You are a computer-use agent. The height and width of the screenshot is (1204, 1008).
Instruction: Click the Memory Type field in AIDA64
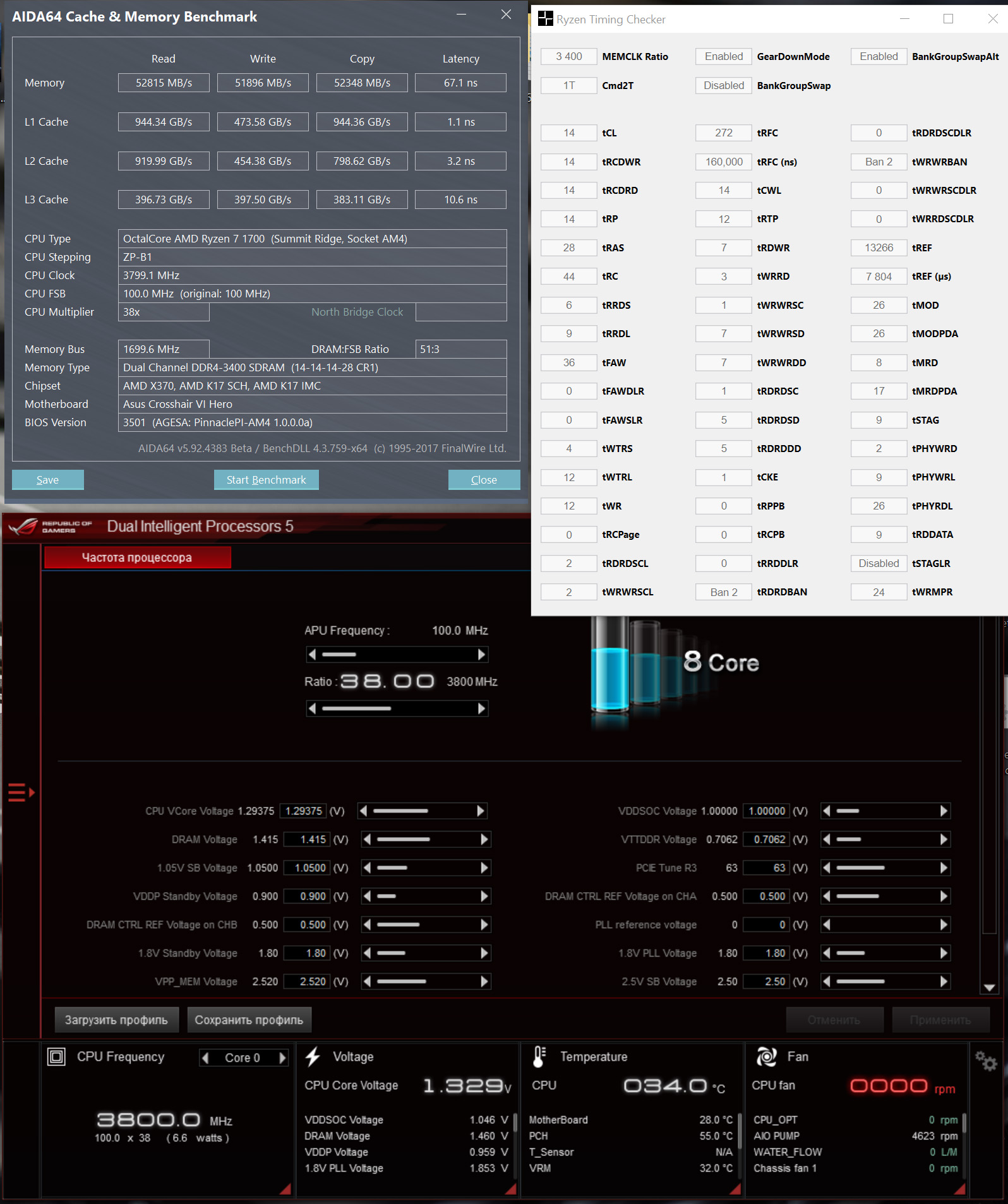click(312, 367)
